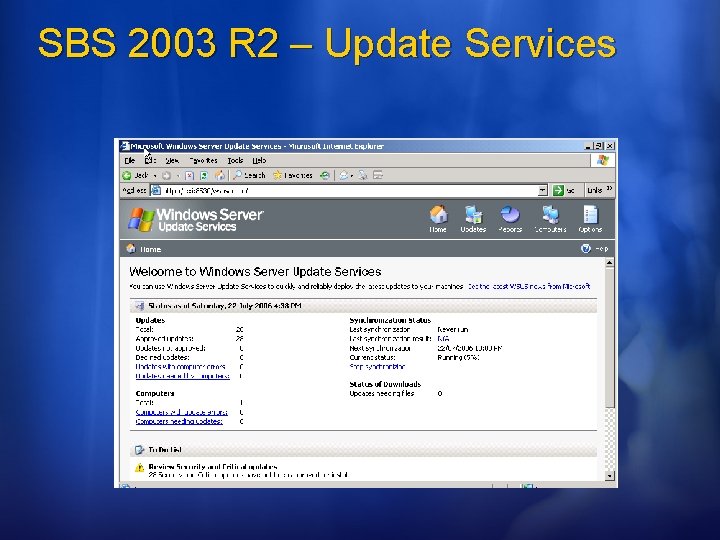Open the Favorites menu
Viewport: 720px width, 540px height.
pos(203,160)
